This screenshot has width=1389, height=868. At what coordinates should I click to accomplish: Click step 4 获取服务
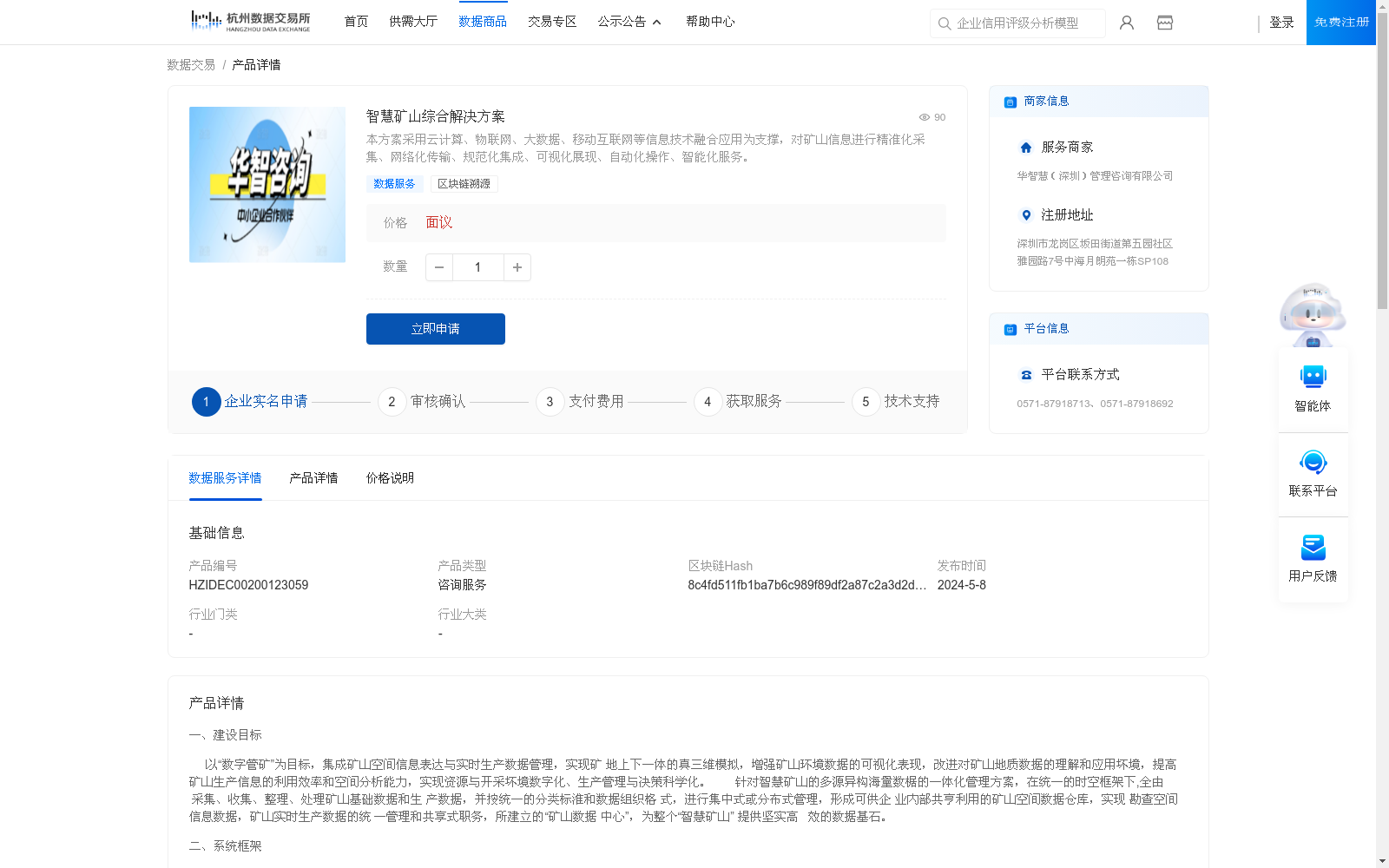point(738,402)
